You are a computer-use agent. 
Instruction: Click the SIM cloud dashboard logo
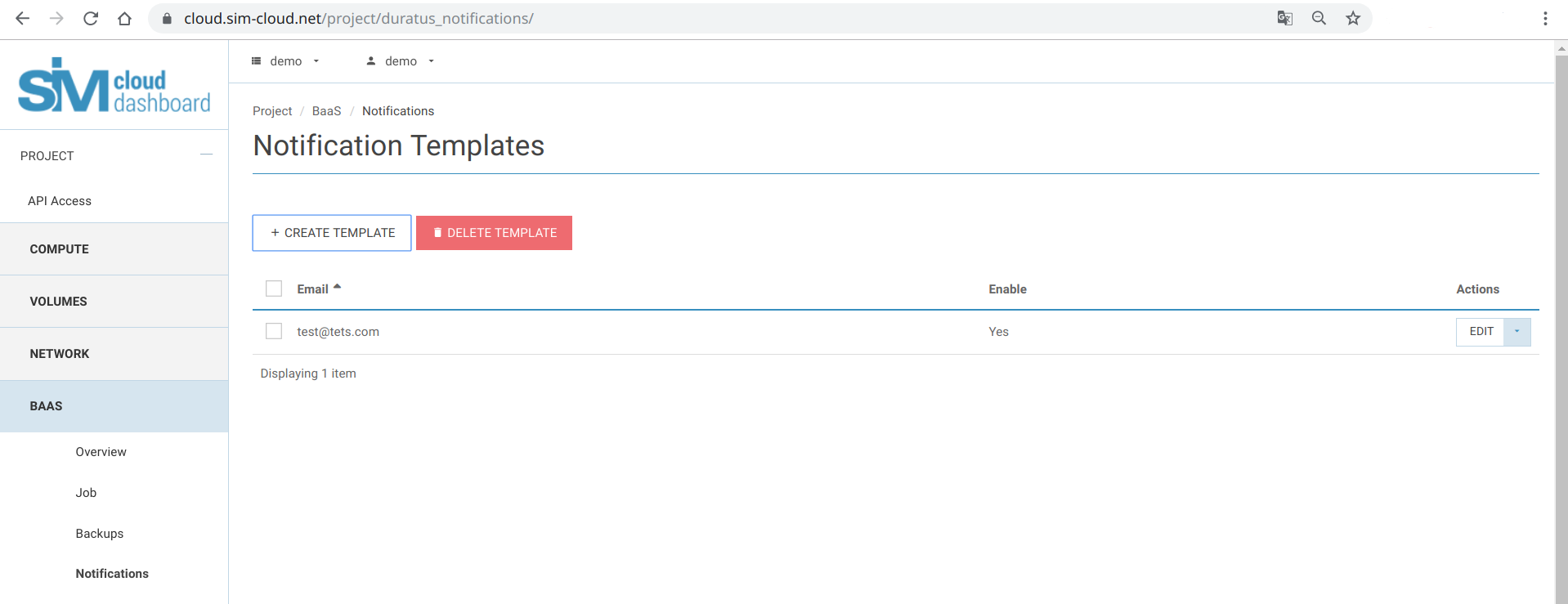(x=114, y=85)
